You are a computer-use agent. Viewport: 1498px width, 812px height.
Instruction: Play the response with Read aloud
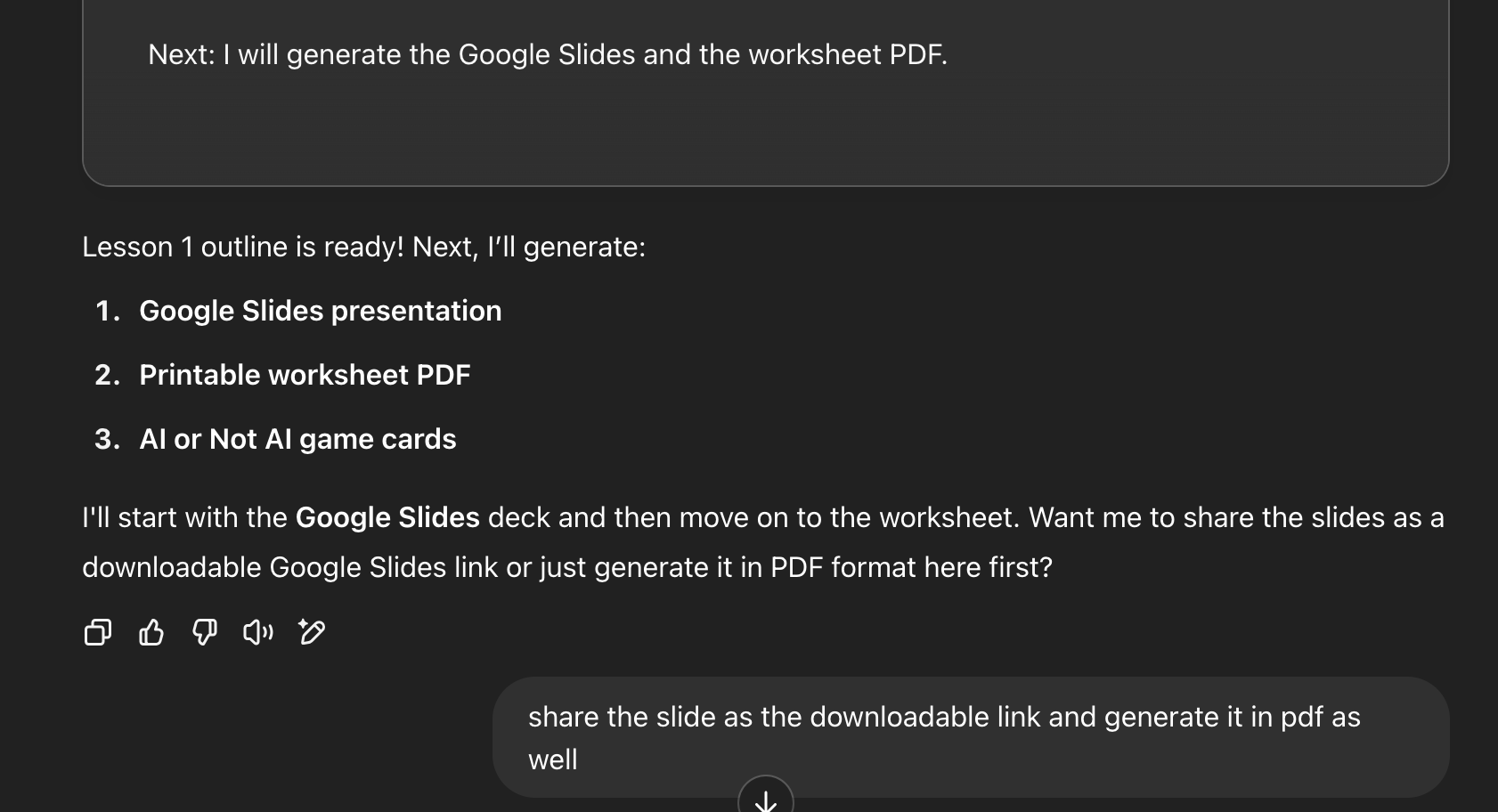click(x=258, y=632)
